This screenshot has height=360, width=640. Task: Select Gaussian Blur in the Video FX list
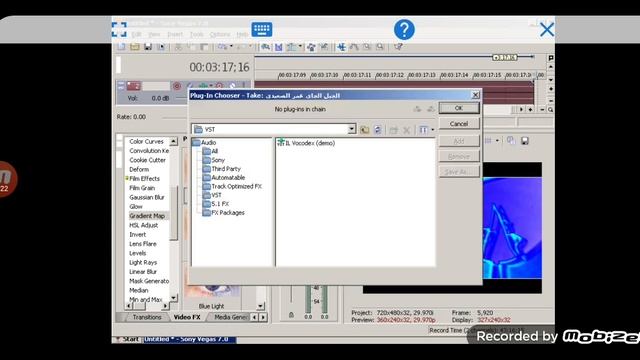click(x=147, y=197)
